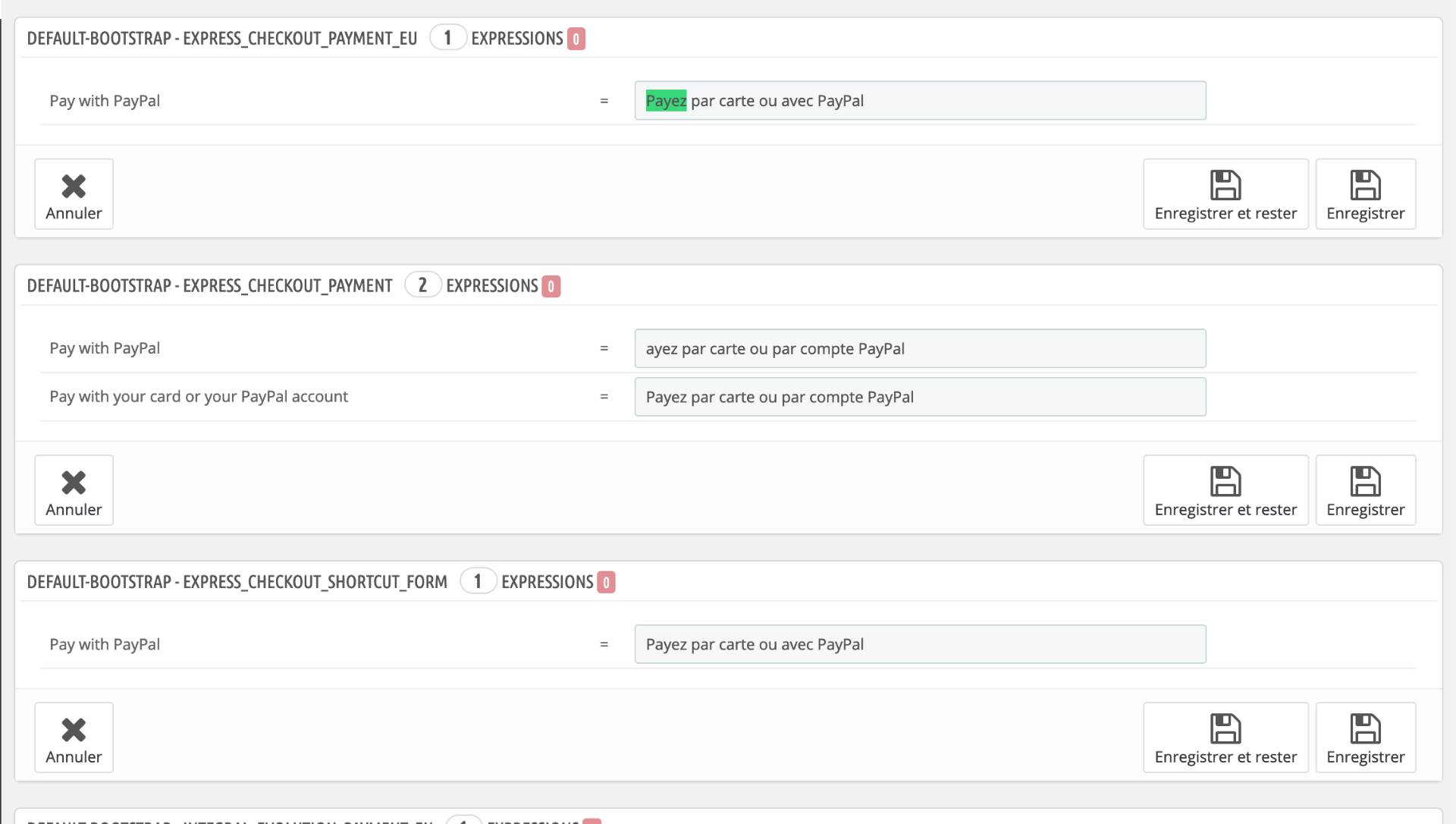Click the highlighted word 'Payez' in the first field
This screenshot has width=1456, height=824.
666,101
